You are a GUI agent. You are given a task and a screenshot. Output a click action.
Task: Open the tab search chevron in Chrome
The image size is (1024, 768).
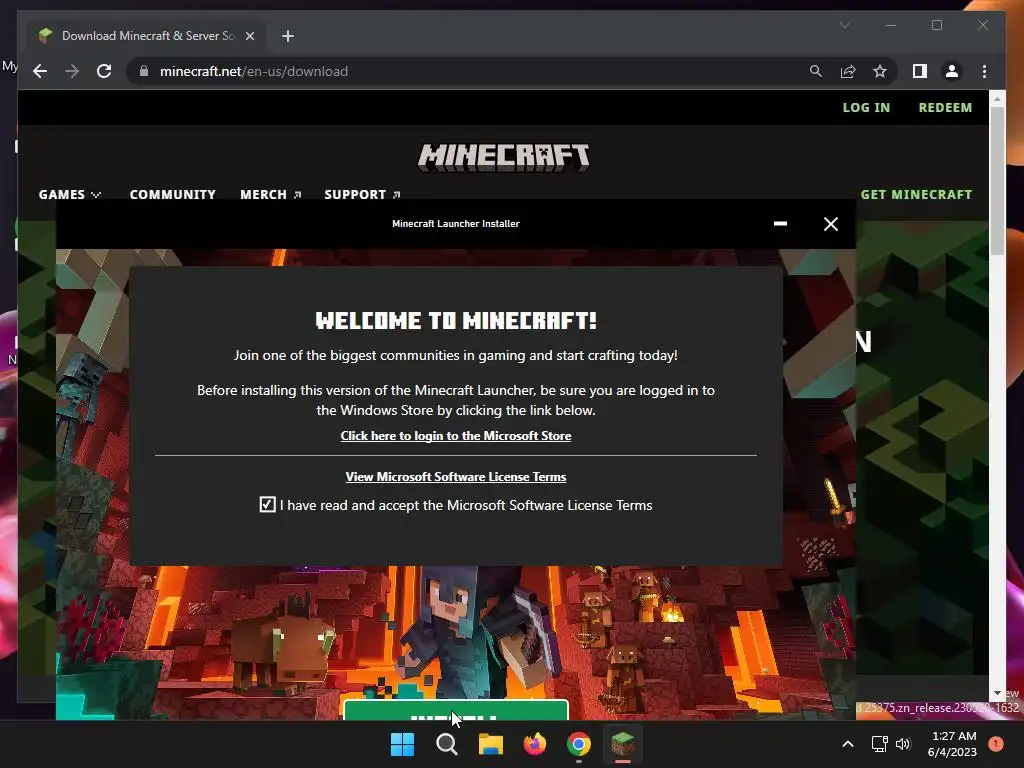pyautogui.click(x=844, y=25)
